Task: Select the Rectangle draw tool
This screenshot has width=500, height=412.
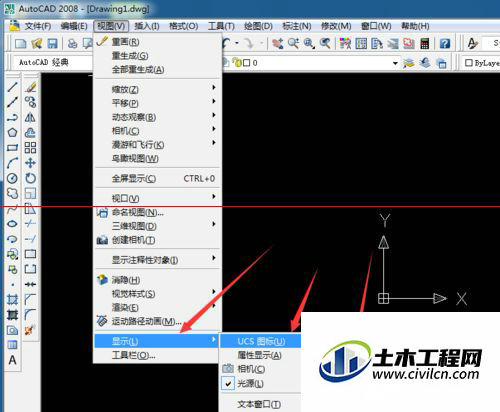Action: [x=12, y=148]
